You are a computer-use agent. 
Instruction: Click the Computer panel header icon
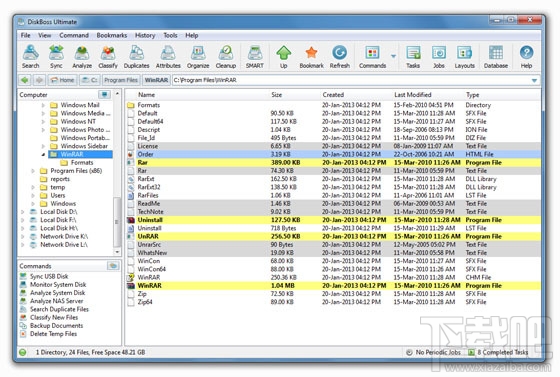[104, 95]
